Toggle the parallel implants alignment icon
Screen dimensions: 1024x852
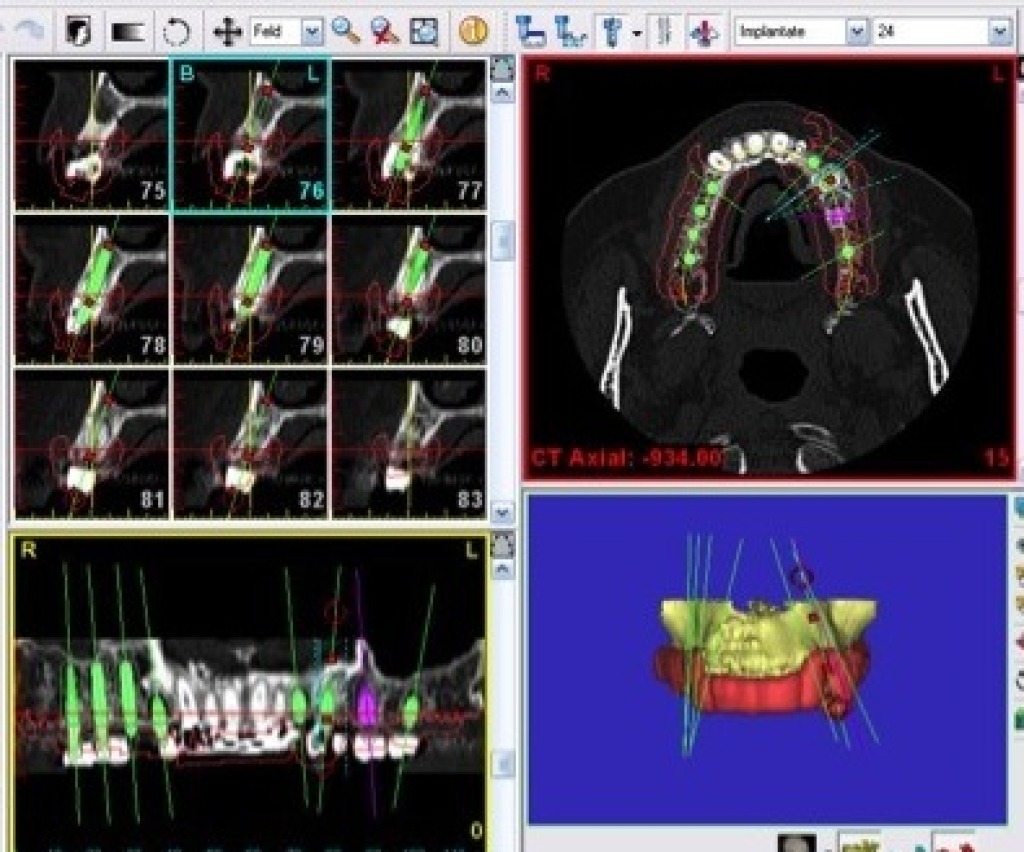point(662,31)
